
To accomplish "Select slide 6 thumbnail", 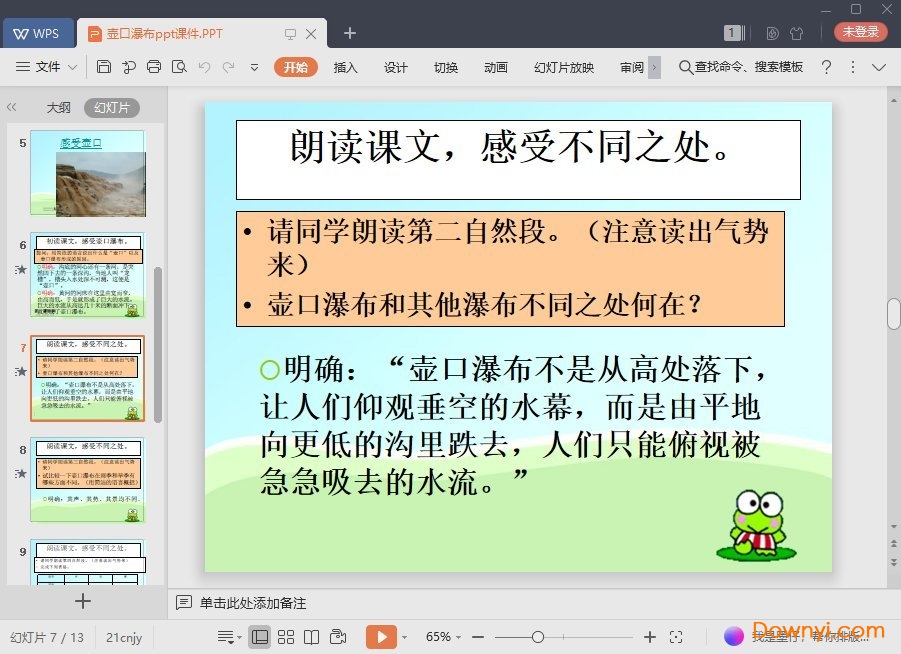I will [87, 275].
